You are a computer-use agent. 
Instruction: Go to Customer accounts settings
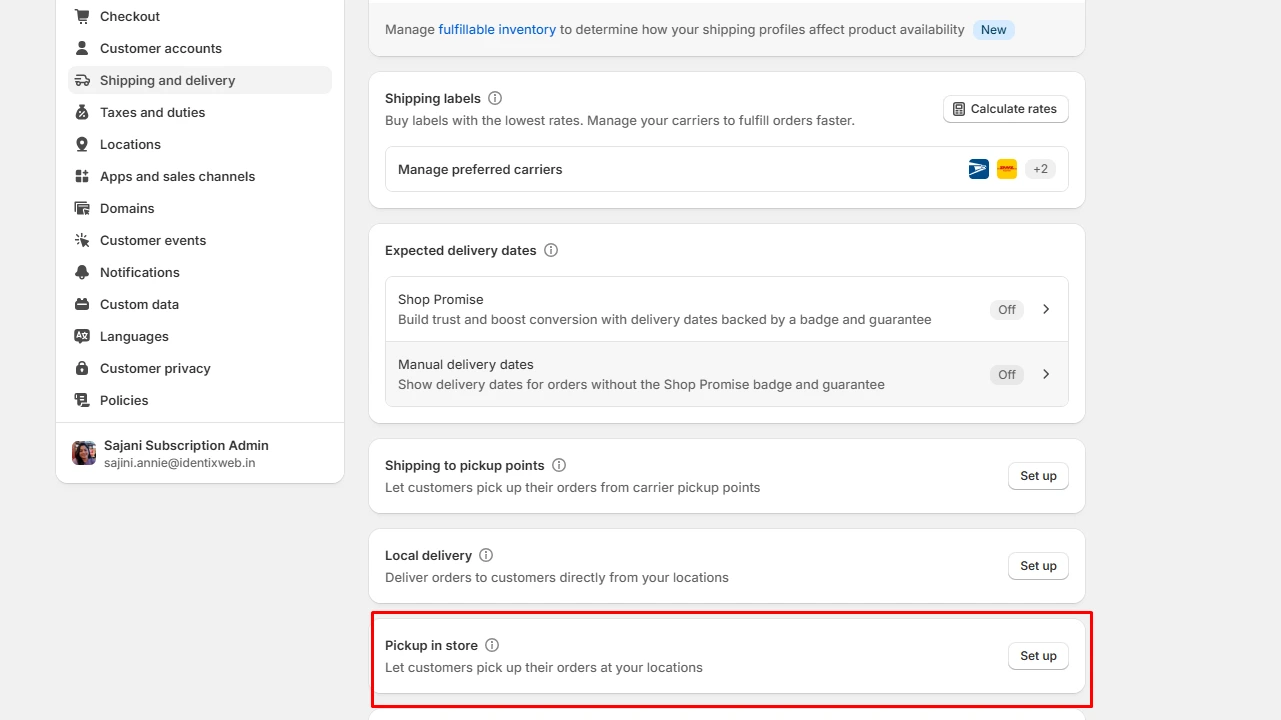200,48
